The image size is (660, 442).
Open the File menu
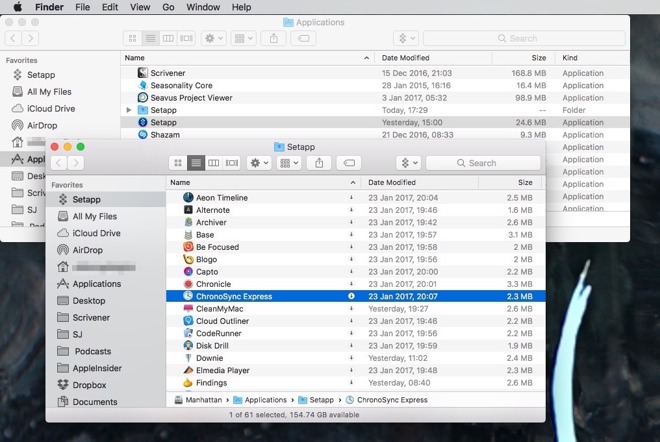click(x=82, y=7)
